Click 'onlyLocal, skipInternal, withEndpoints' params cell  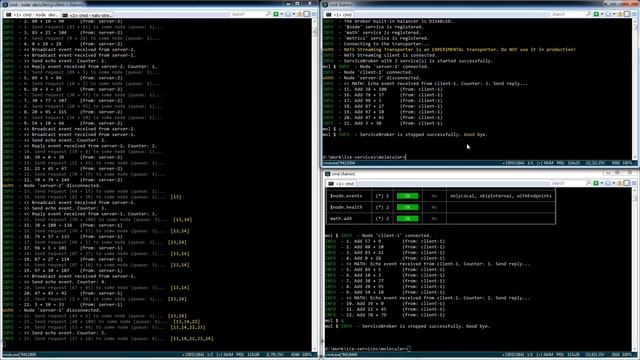point(500,196)
